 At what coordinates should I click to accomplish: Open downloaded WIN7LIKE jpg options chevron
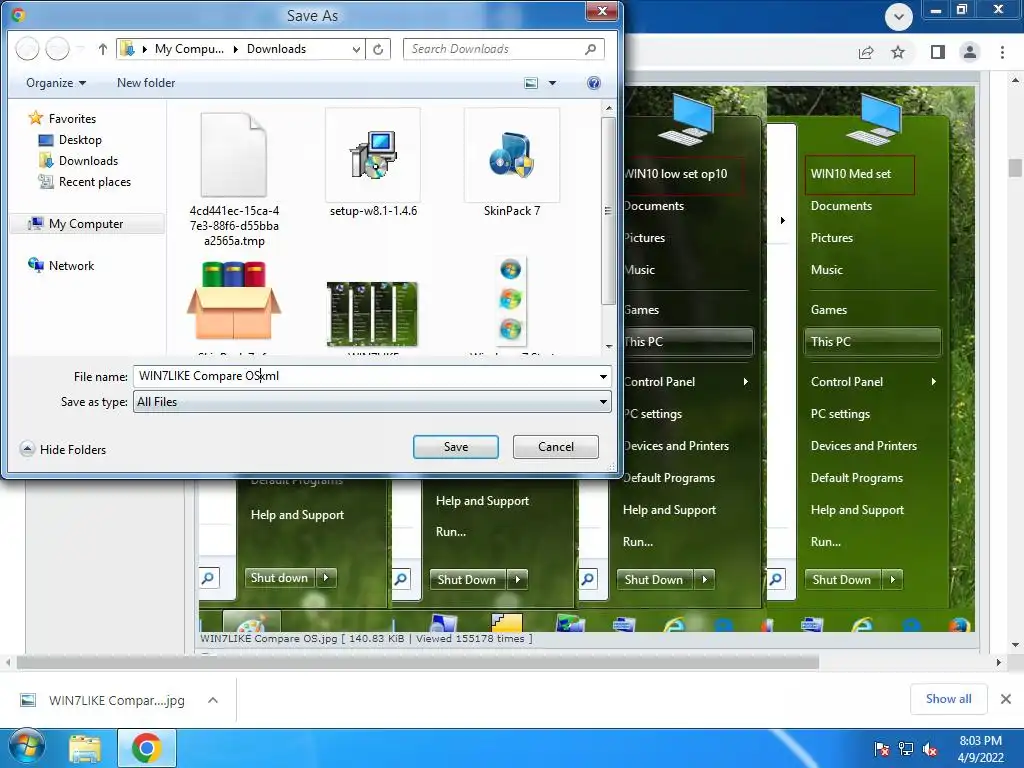point(213,700)
